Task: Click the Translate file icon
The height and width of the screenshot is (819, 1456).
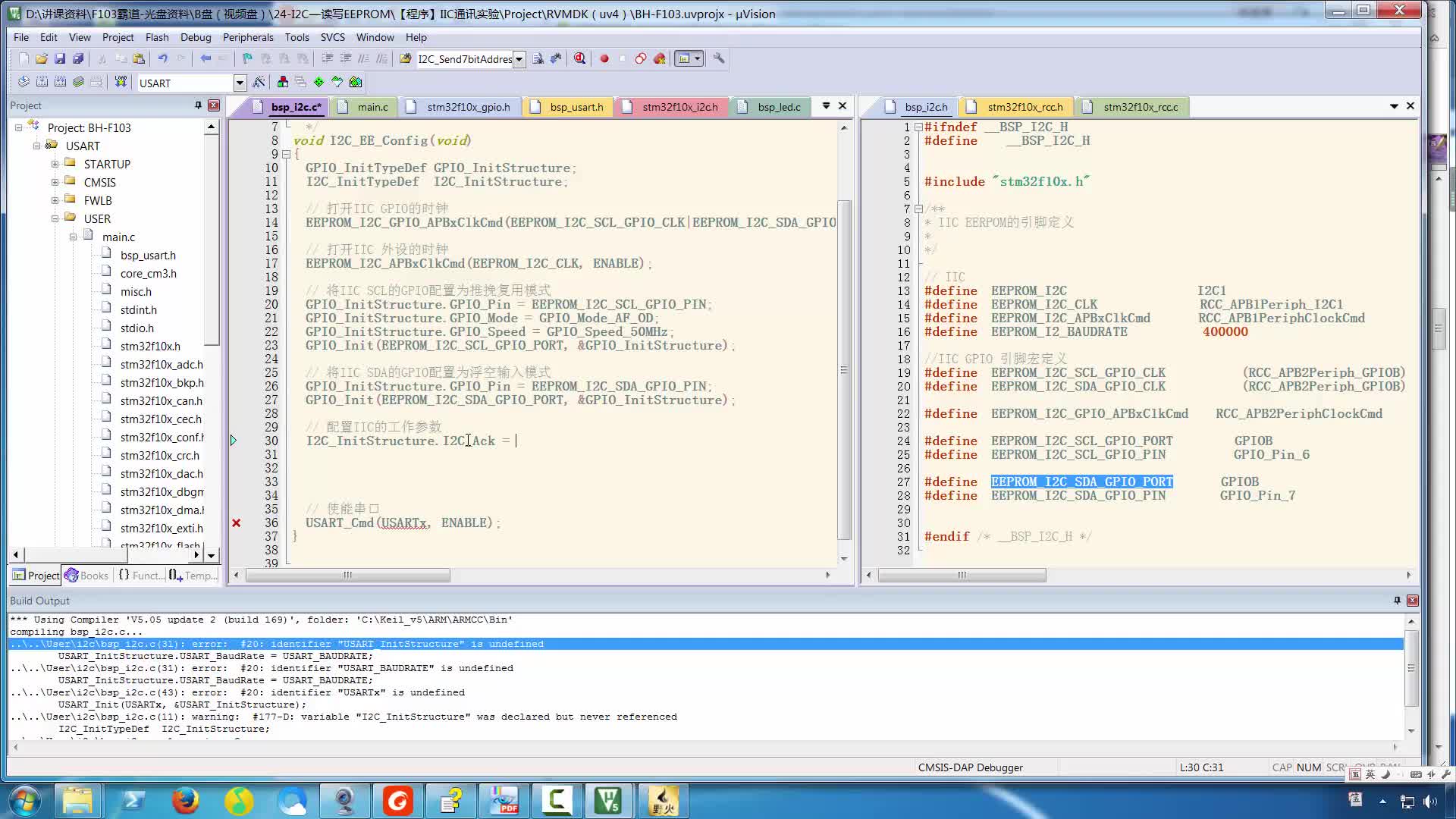Action: point(24,82)
